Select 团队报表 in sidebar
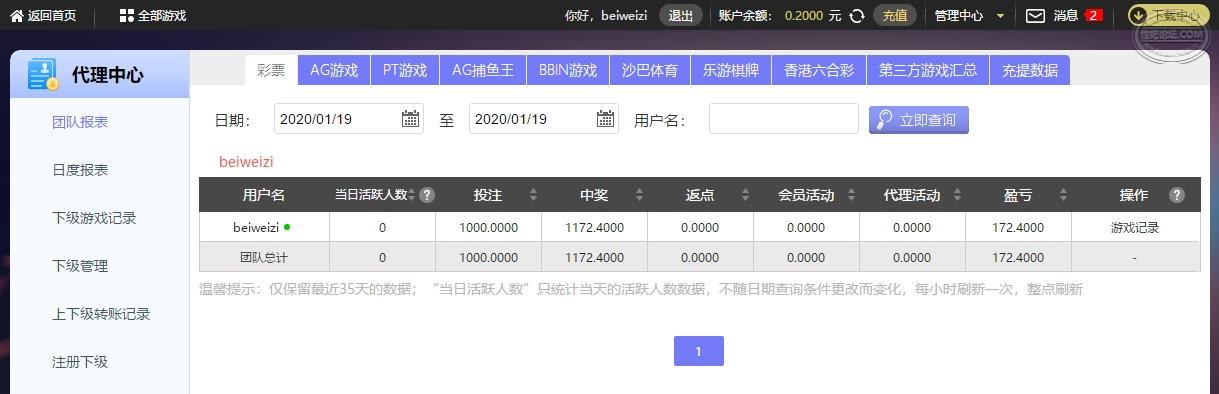Viewport: 1219px width, 394px height. [80, 122]
